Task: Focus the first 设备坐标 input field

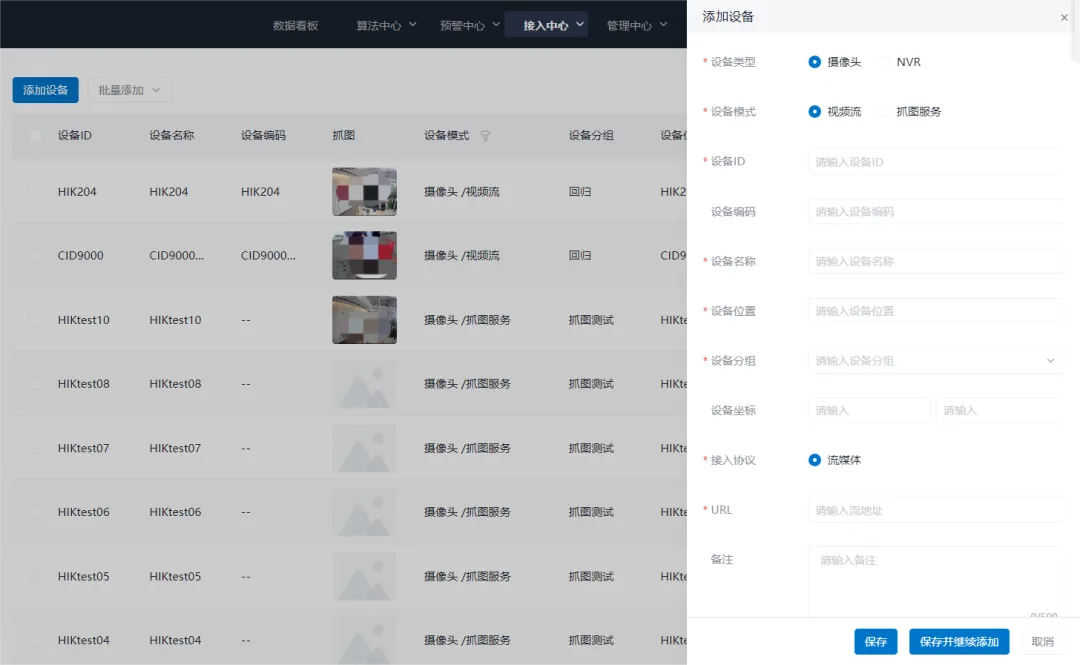Action: point(869,410)
